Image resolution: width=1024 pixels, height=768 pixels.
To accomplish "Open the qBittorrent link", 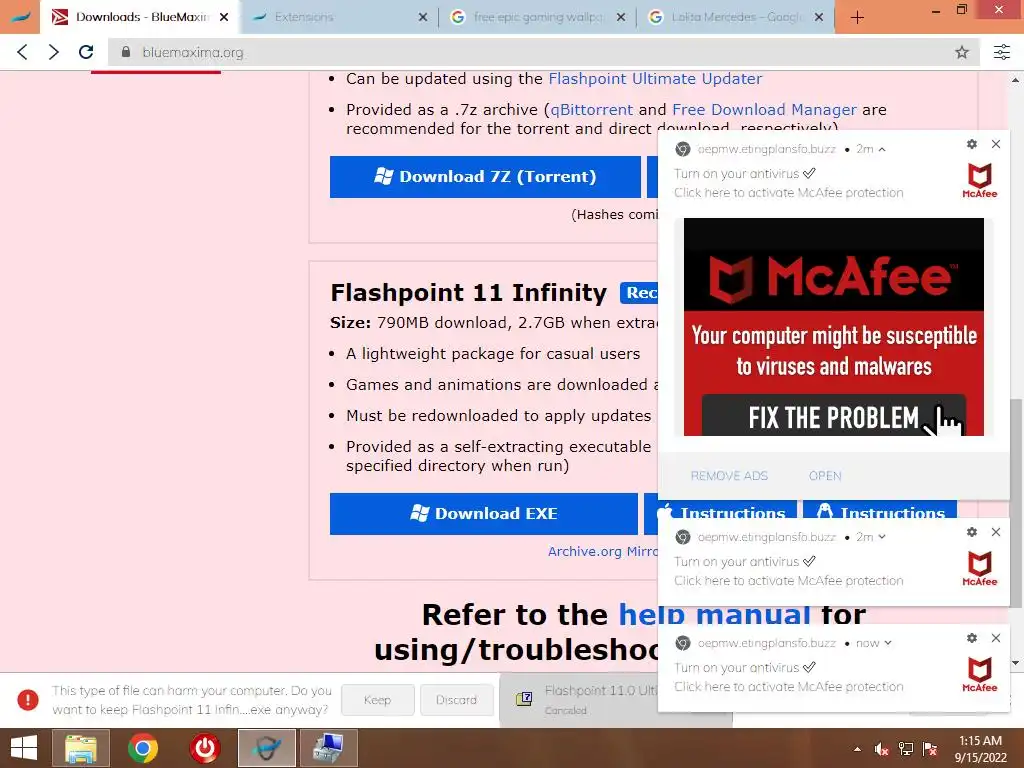I will coord(592,110).
